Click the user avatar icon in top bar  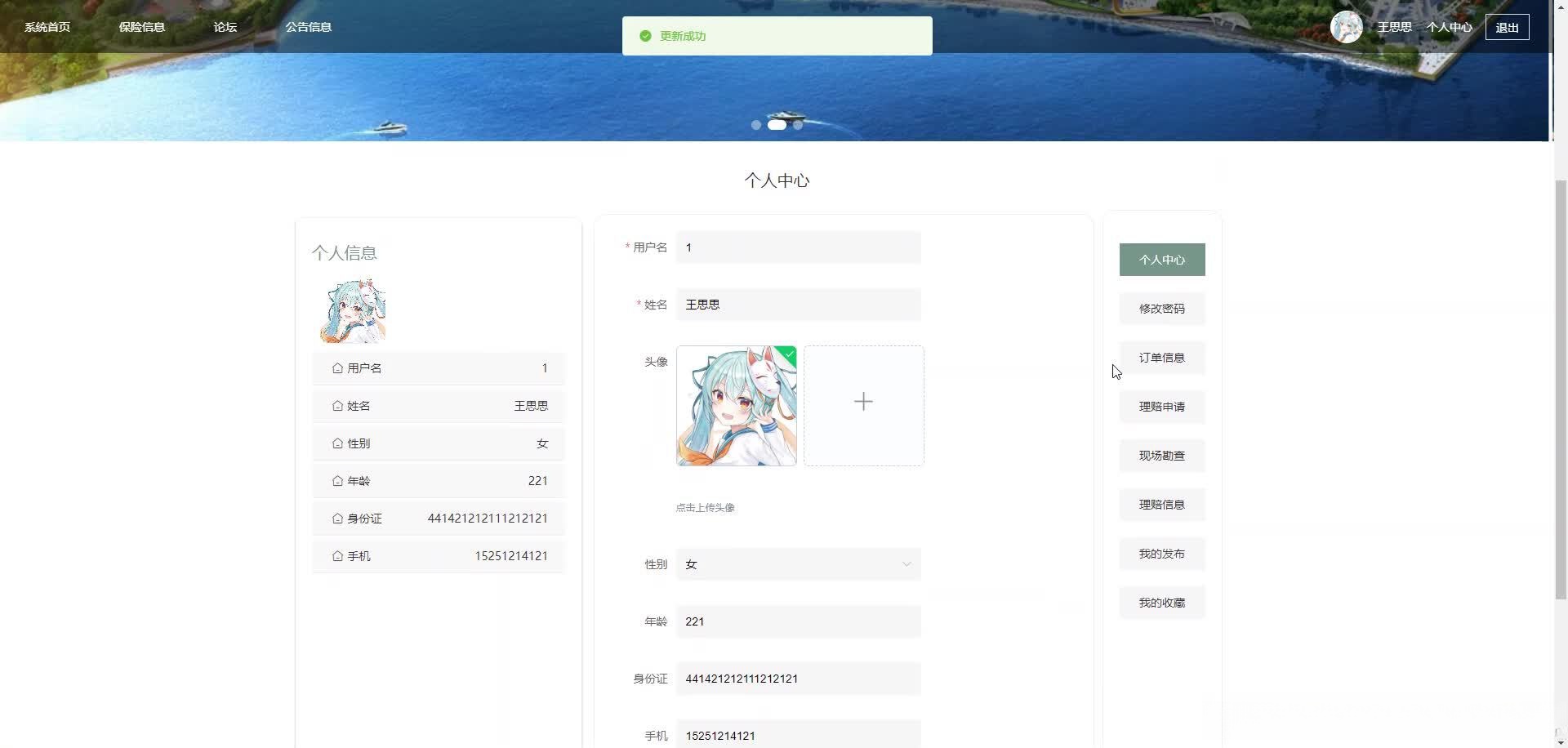click(1347, 26)
